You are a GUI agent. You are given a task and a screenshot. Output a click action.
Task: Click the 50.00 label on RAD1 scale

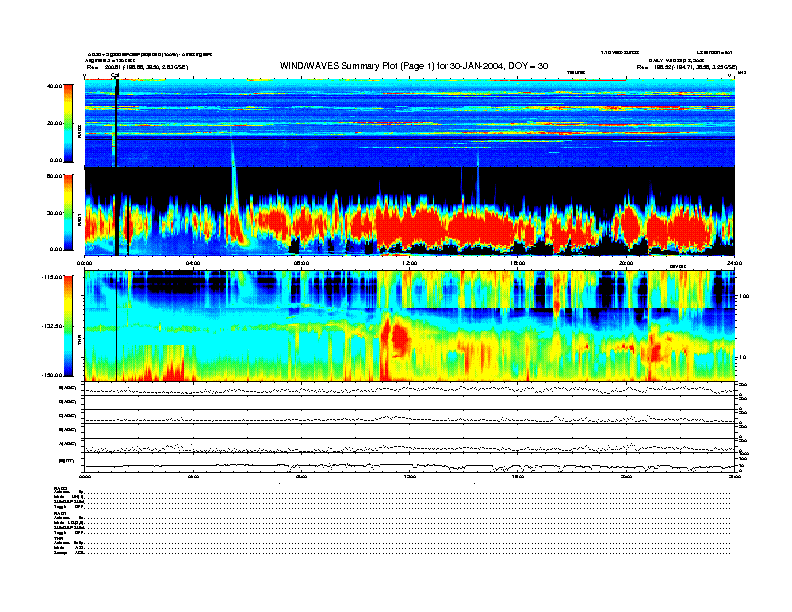[x=52, y=176]
